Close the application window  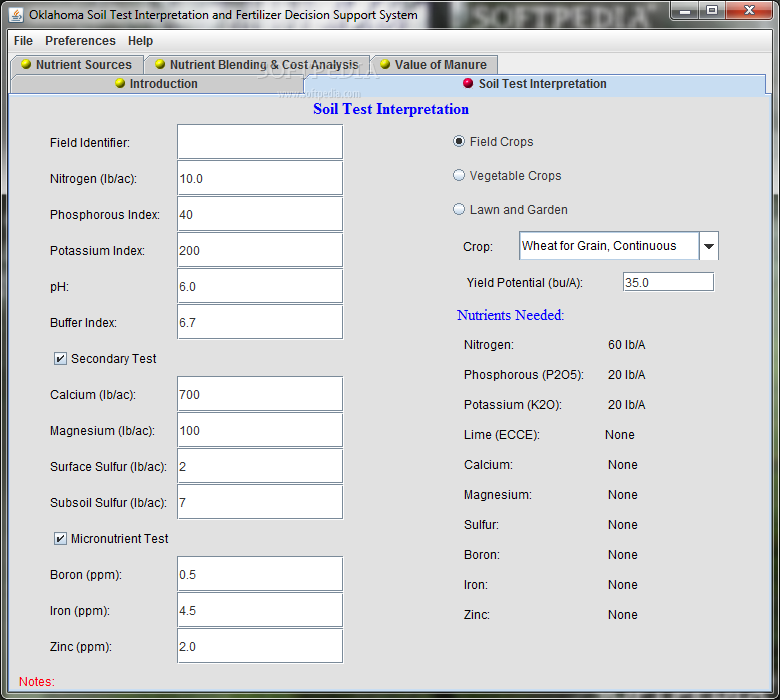click(750, 10)
